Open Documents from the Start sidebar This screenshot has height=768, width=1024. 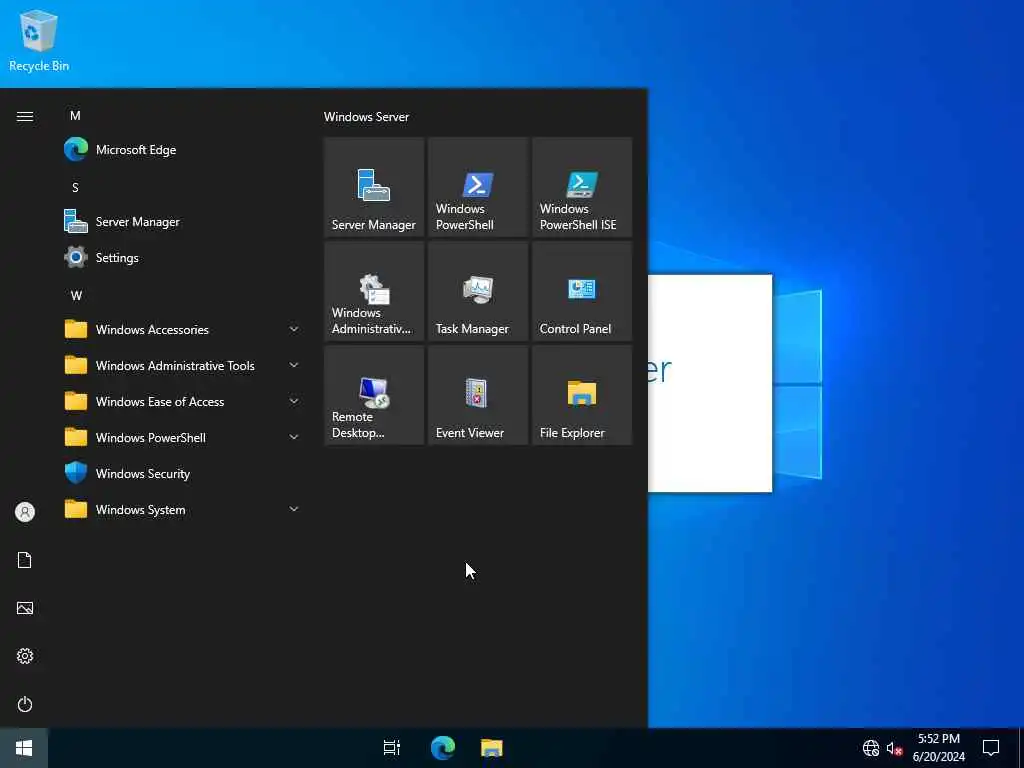coord(25,560)
